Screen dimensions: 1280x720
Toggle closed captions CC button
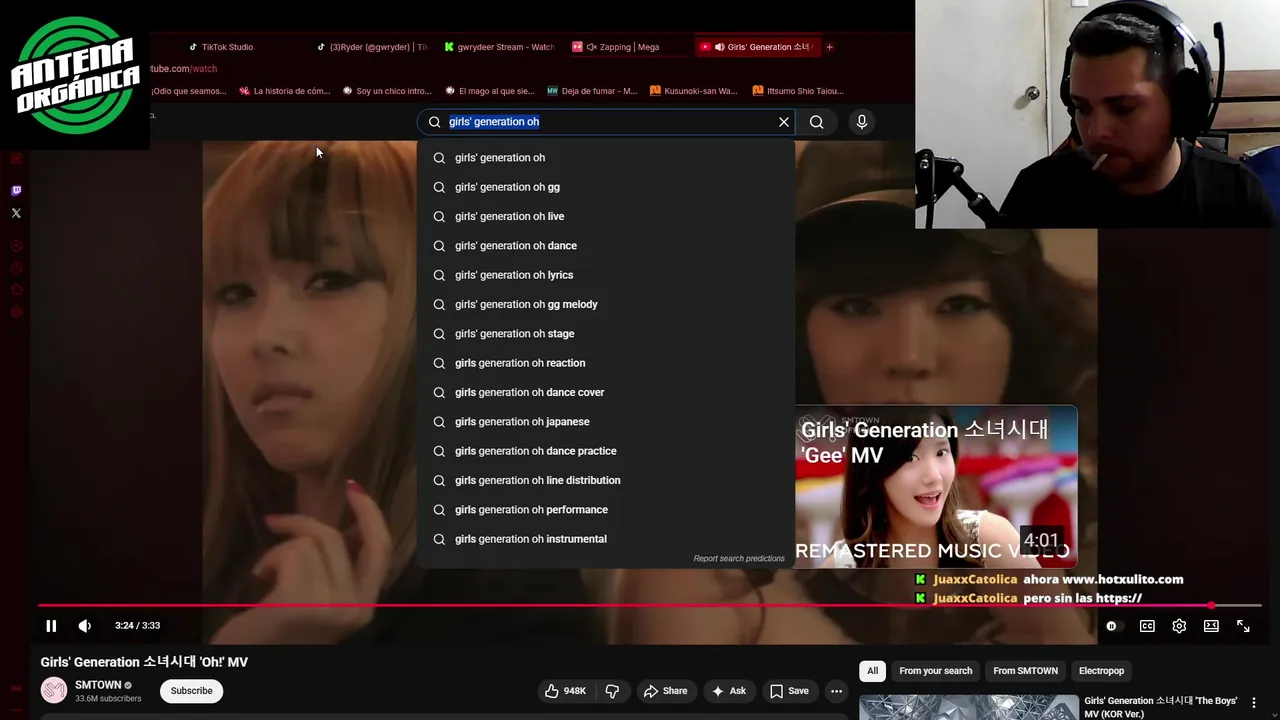[1147, 626]
